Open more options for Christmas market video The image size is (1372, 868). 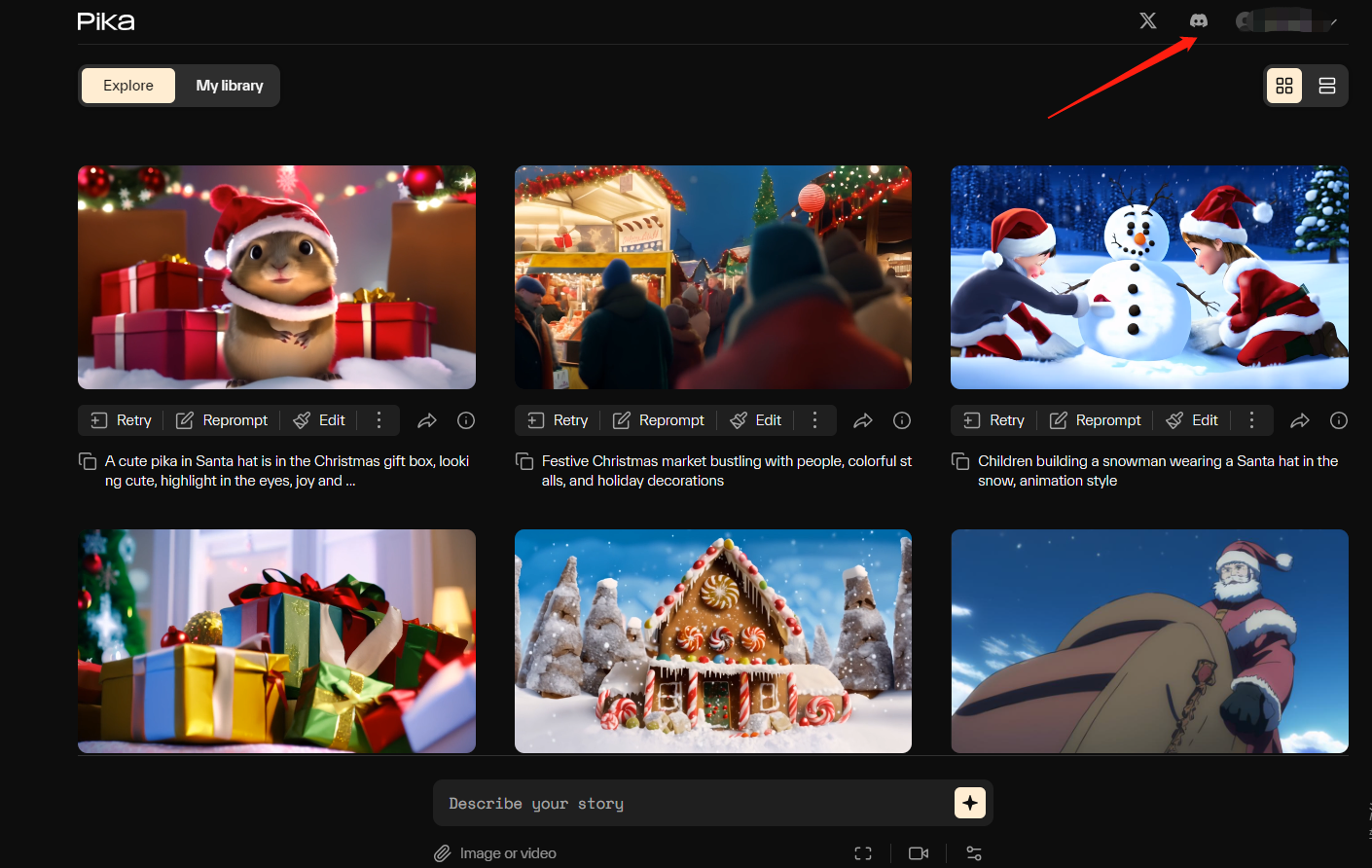point(815,420)
